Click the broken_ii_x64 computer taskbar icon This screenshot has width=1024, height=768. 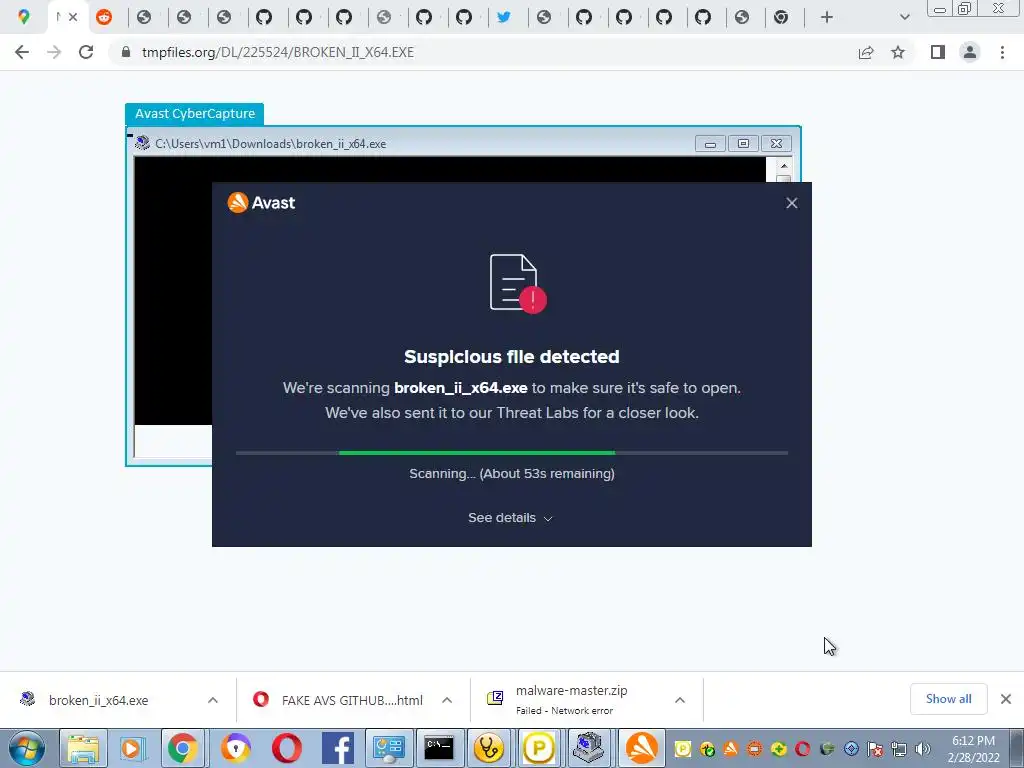[589, 748]
